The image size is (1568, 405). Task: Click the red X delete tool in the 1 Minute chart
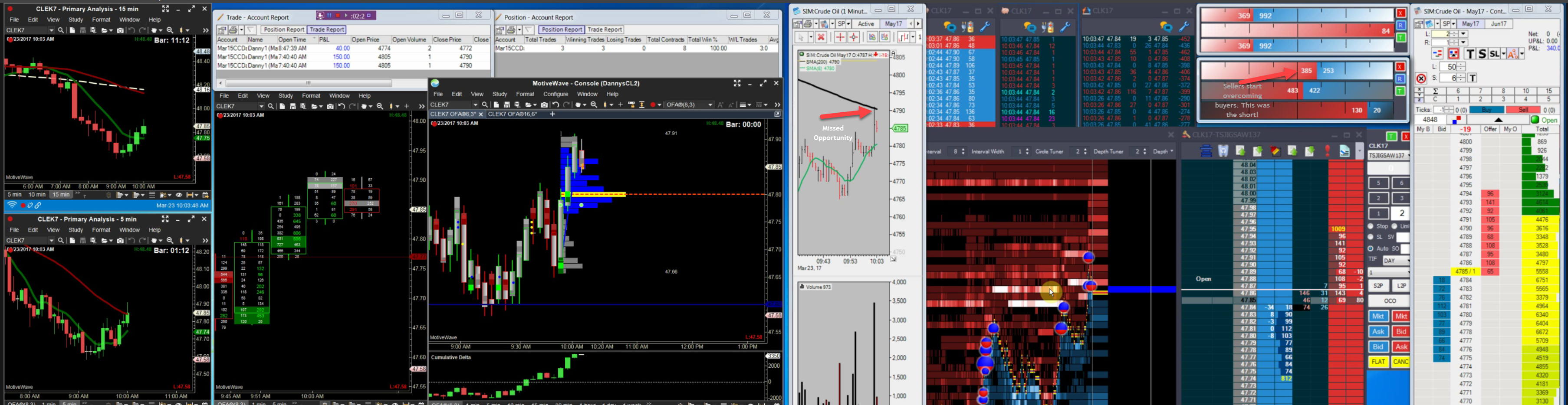[821, 37]
